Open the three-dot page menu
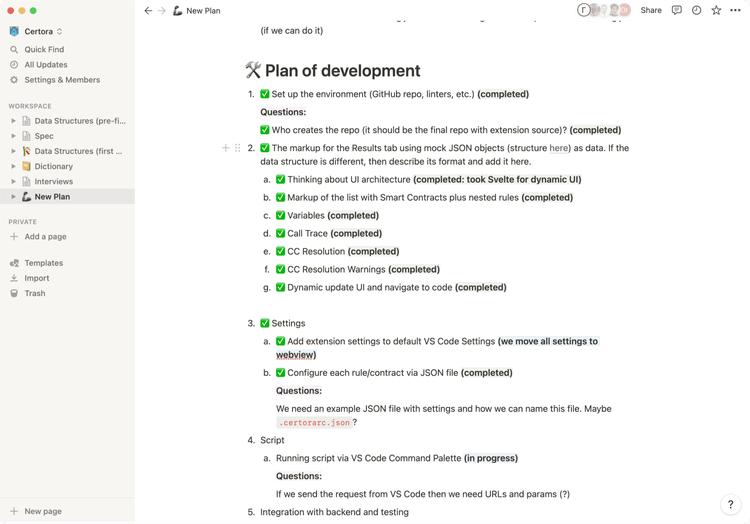Viewport: 750px width, 524px height. point(736,10)
